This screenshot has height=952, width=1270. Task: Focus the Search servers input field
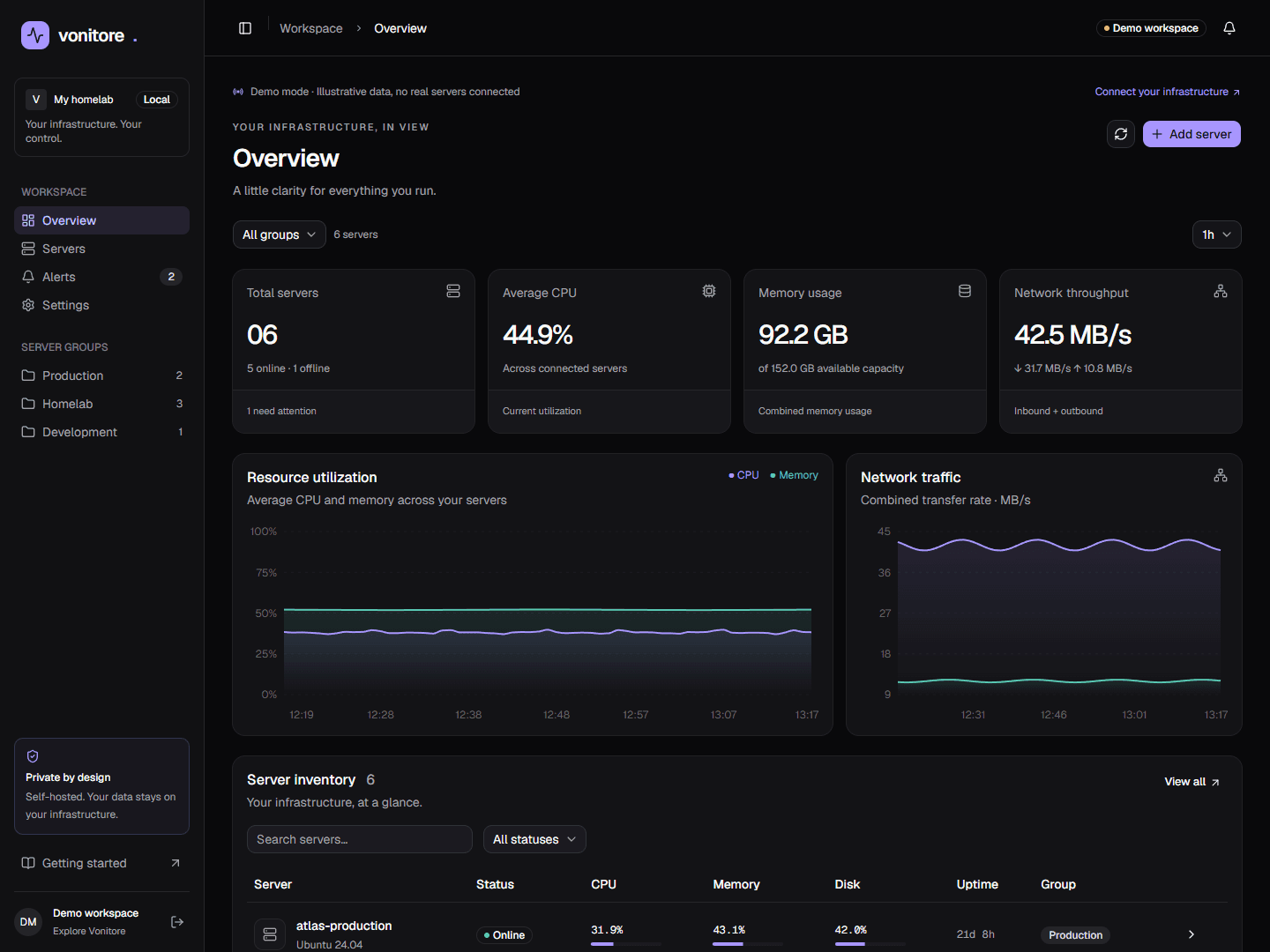click(360, 839)
